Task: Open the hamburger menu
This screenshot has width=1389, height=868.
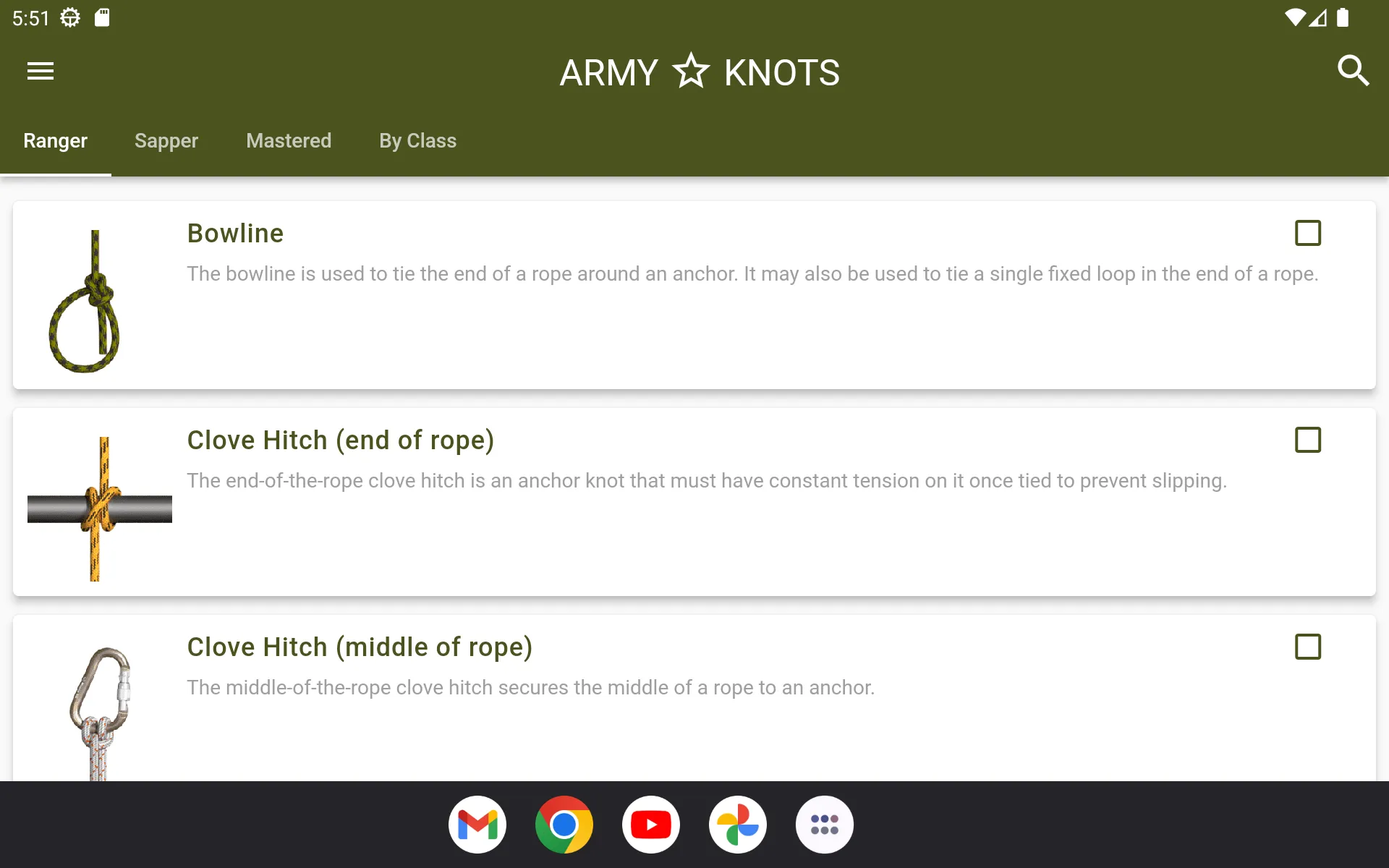Action: [40, 70]
